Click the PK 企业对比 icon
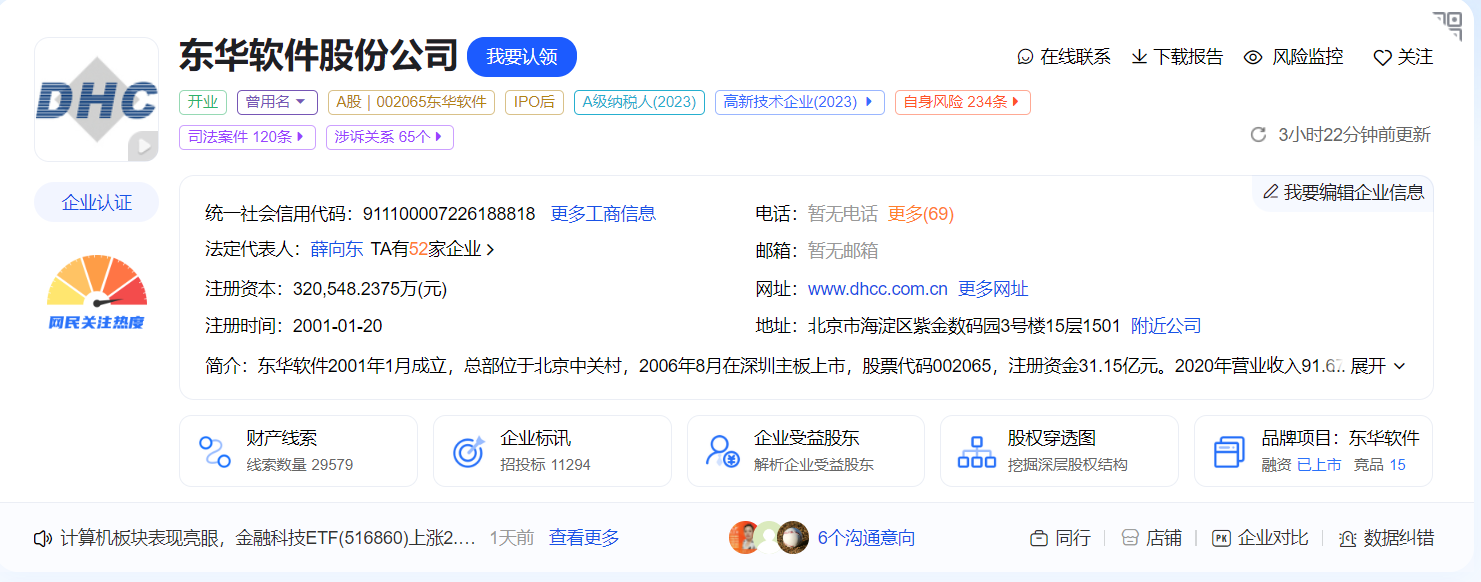Image resolution: width=1481 pixels, height=582 pixels. click(x=1221, y=538)
